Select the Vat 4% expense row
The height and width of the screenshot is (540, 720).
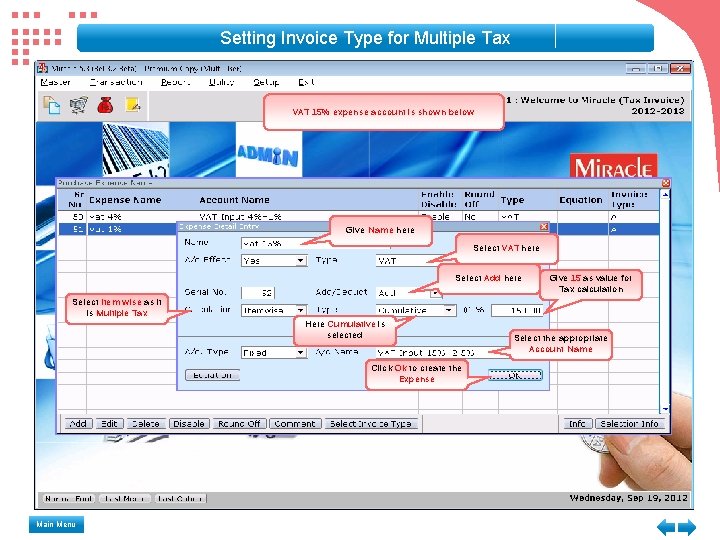pos(358,217)
